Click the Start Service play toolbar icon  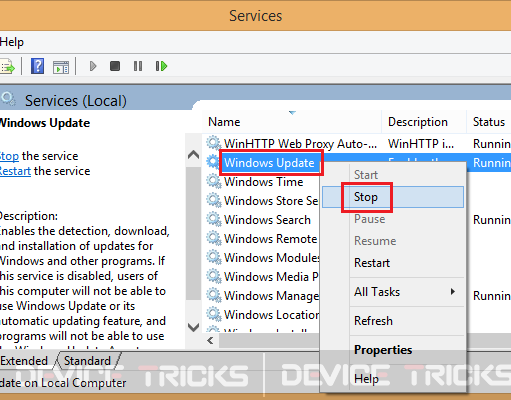(93, 66)
